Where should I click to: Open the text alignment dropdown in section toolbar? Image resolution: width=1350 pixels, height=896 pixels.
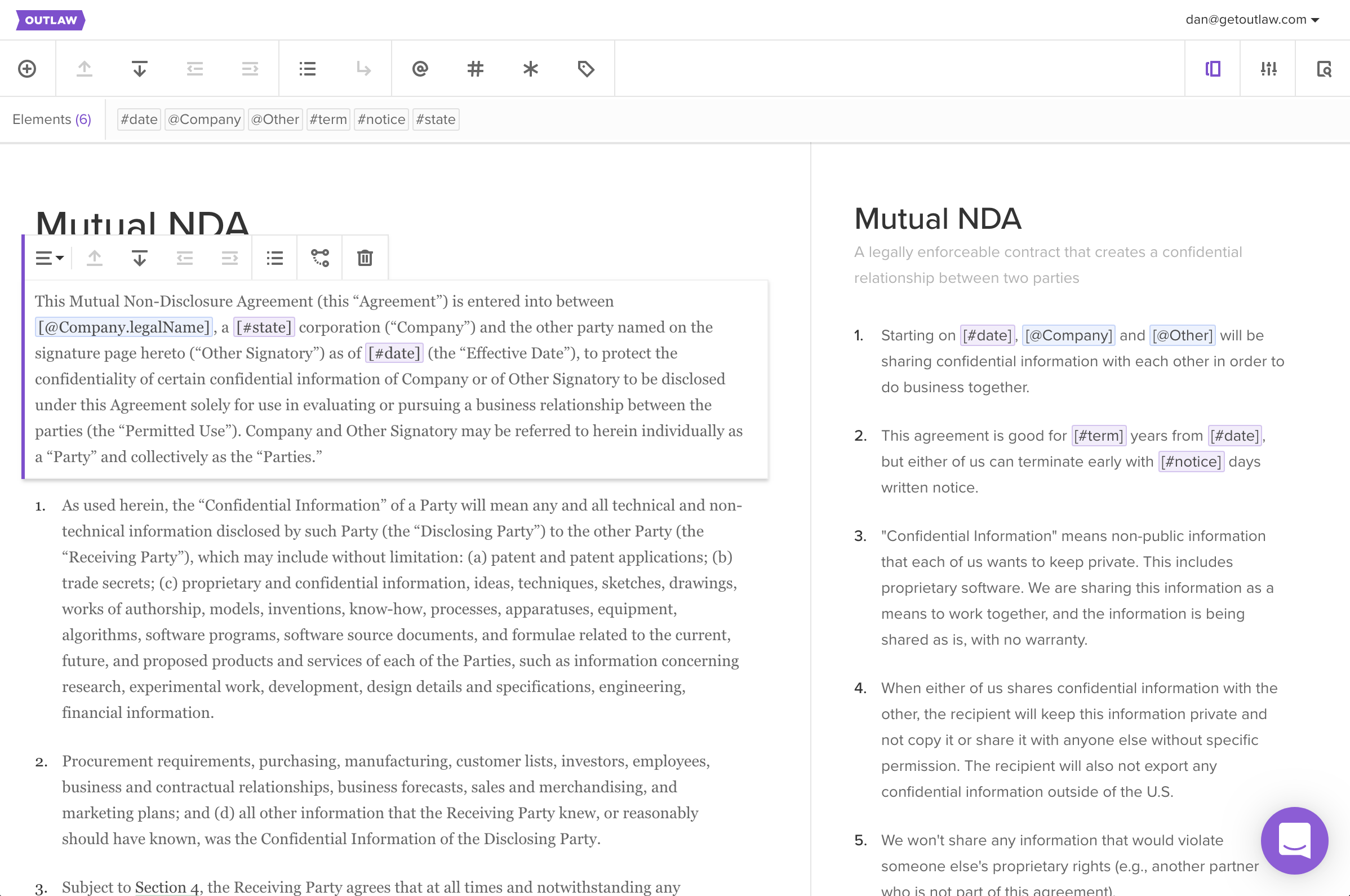[x=49, y=258]
